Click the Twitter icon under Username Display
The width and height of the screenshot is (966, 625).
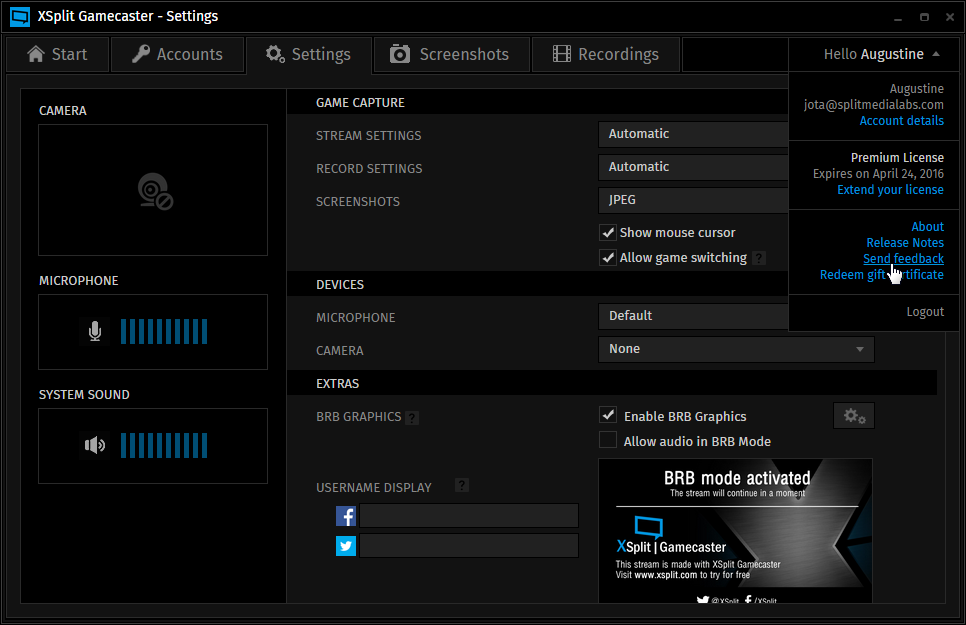click(x=346, y=546)
